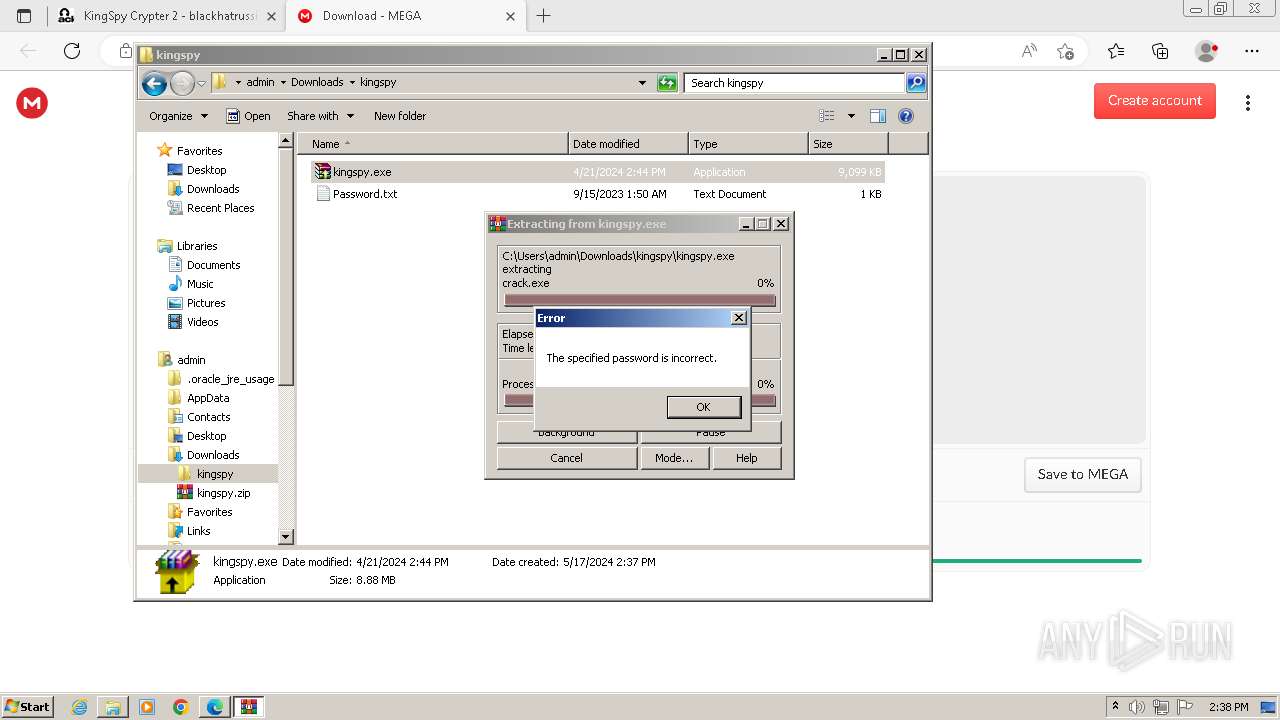
Task: Click the MEGA logo icon
Action: pyautogui.click(x=32, y=102)
